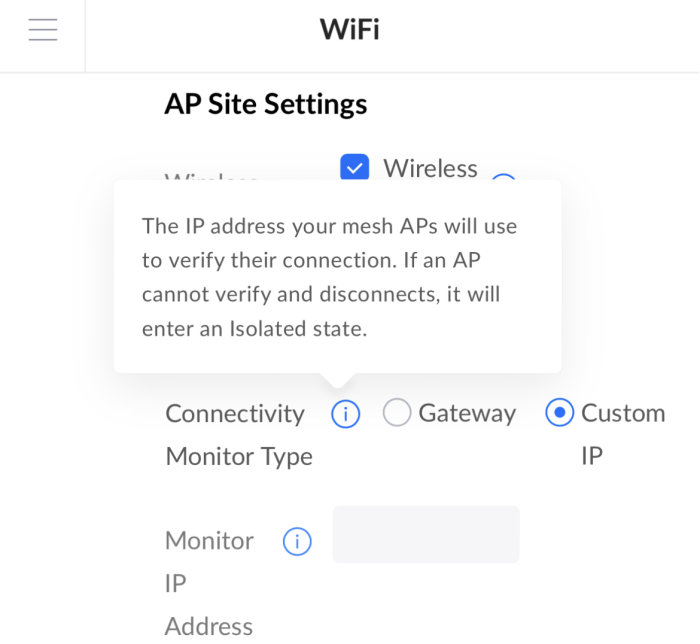Click info icon next to Monitor IP Address

point(297,541)
